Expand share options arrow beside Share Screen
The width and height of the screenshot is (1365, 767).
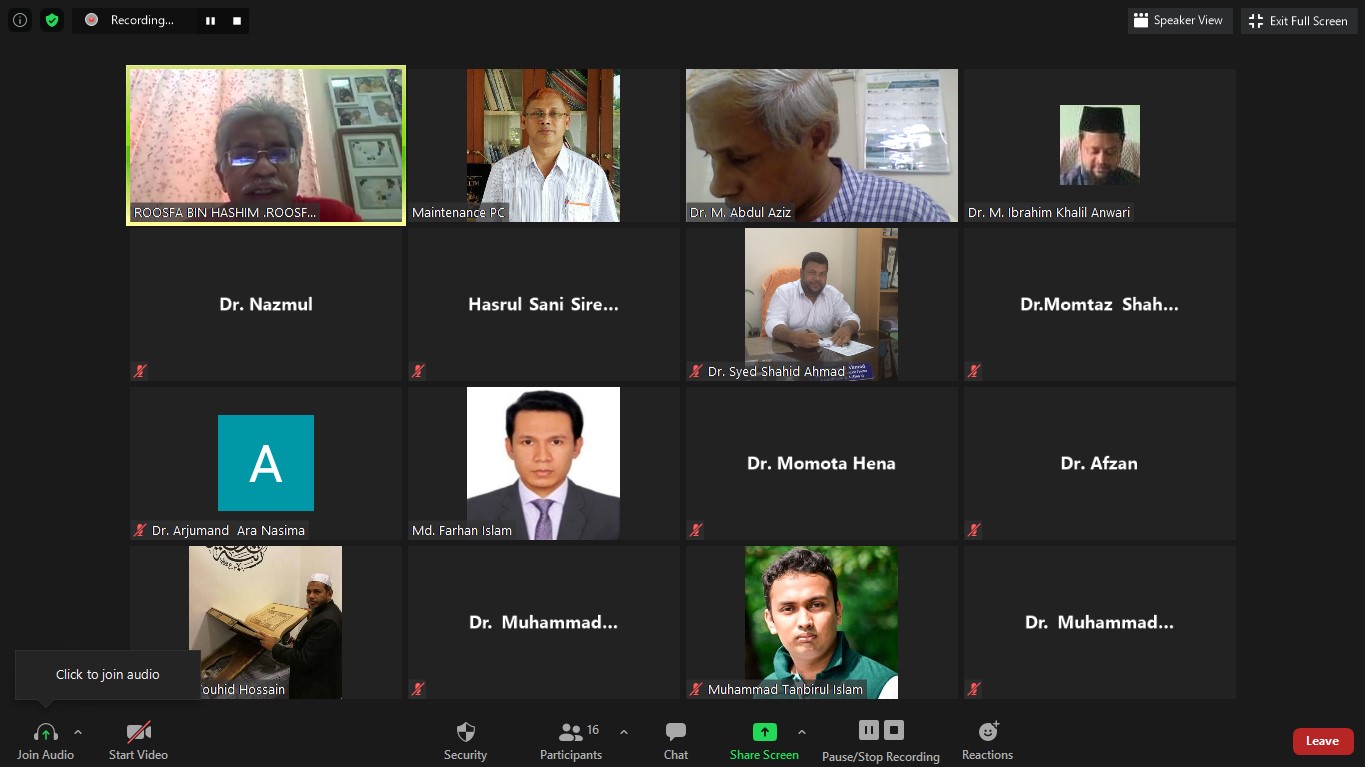[x=801, y=732]
